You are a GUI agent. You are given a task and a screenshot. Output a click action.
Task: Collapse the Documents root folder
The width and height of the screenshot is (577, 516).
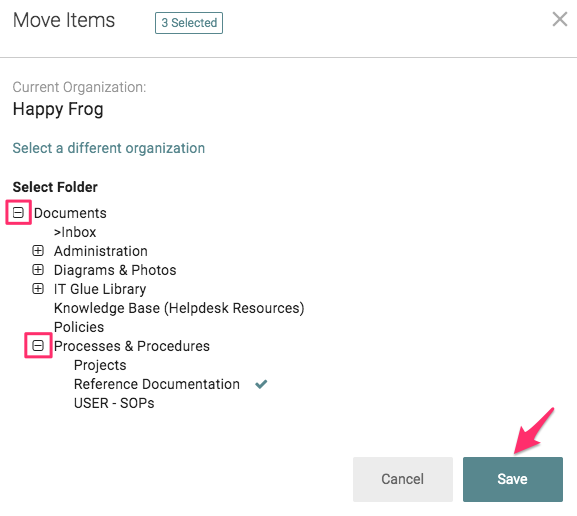[x=18, y=212]
